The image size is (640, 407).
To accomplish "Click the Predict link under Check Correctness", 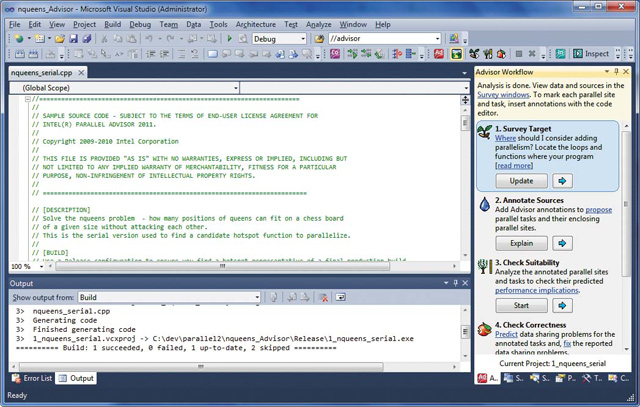I will pos(506,334).
